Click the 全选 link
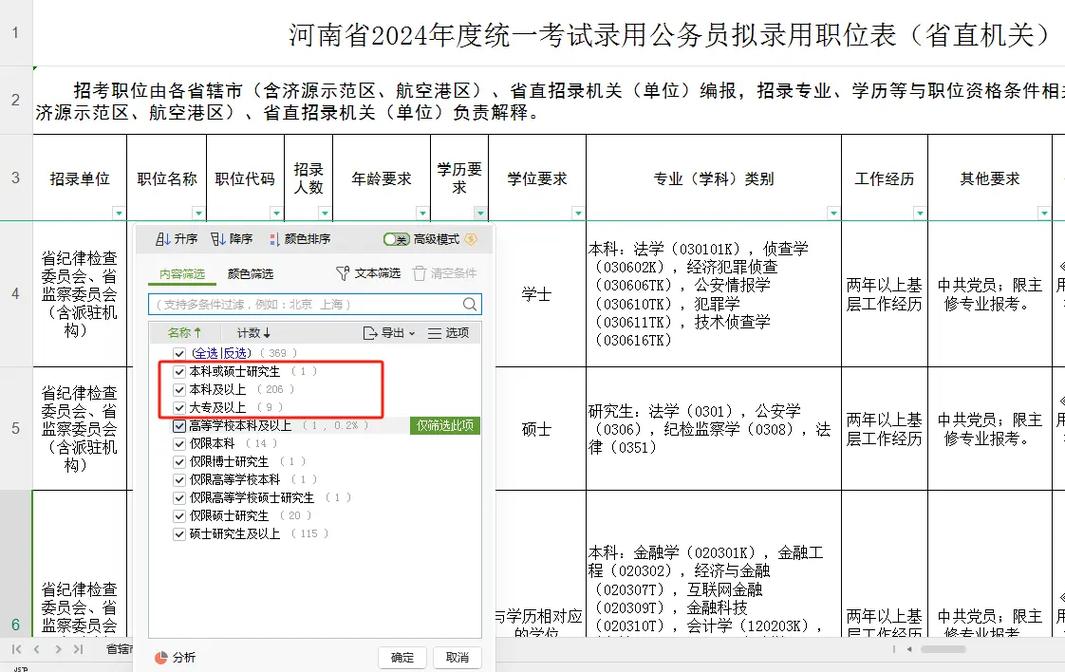The width and height of the screenshot is (1065, 672). 205,353
